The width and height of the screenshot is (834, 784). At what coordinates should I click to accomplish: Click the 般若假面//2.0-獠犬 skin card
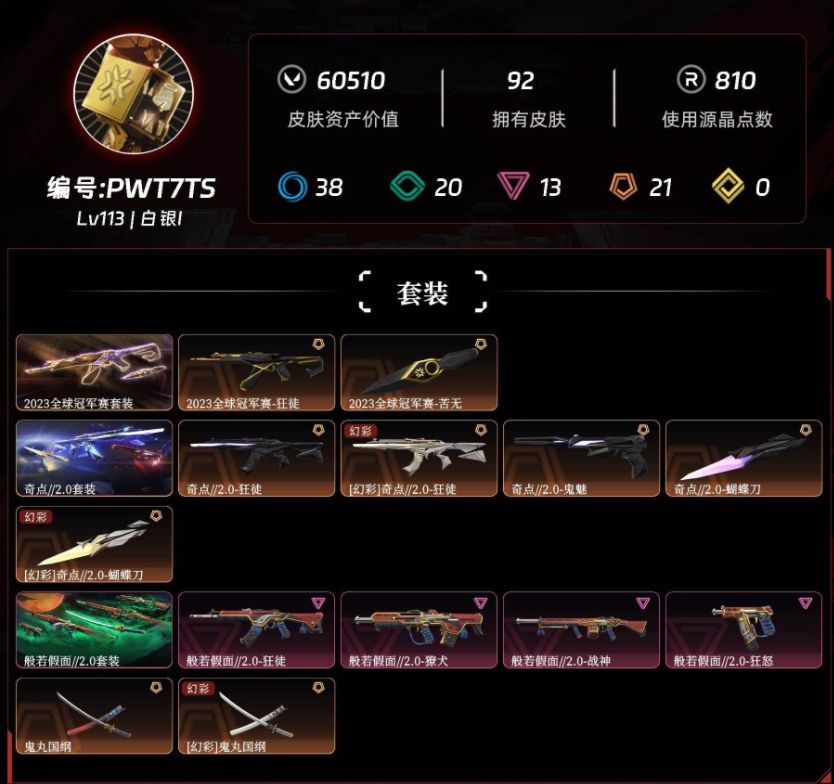click(419, 630)
